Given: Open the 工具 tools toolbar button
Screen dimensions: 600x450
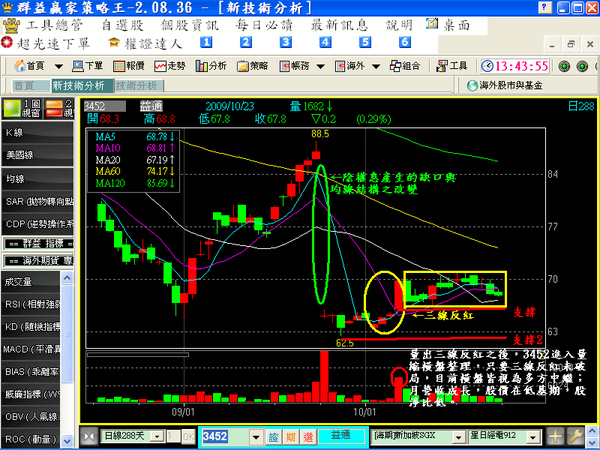Looking at the screenshot, I should click(x=452, y=66).
